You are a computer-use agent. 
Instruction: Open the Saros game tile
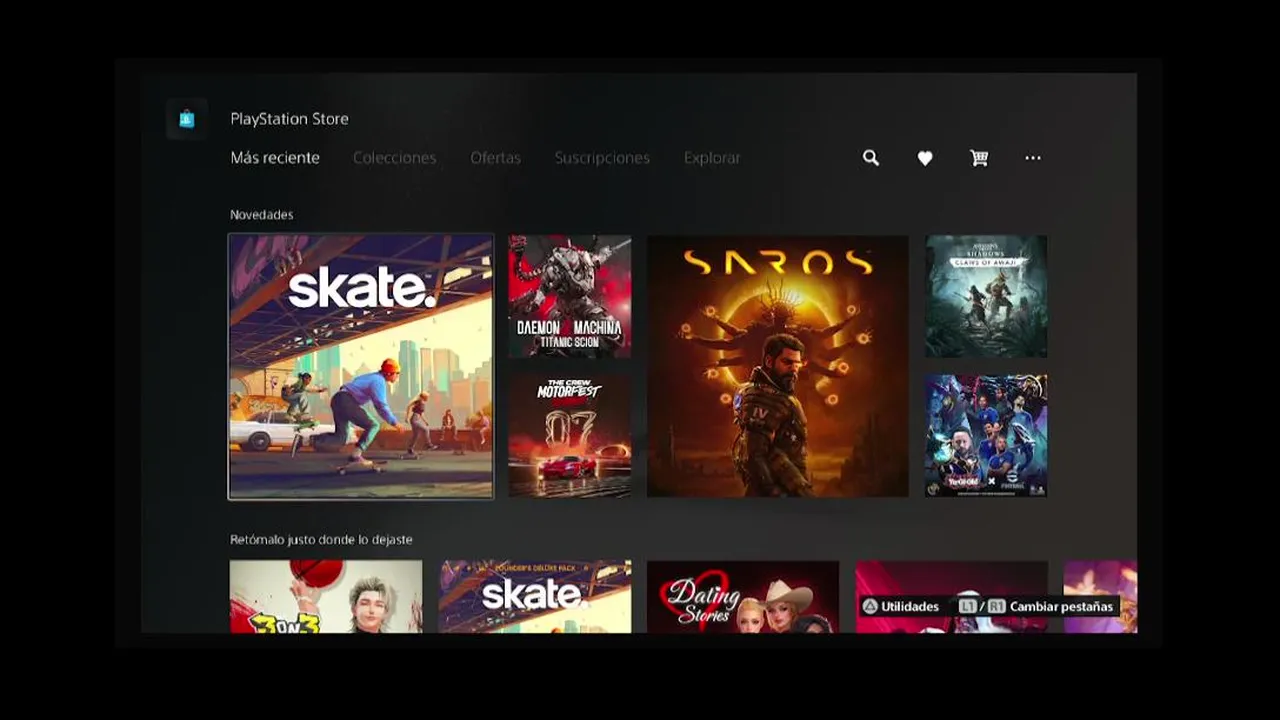coord(778,366)
